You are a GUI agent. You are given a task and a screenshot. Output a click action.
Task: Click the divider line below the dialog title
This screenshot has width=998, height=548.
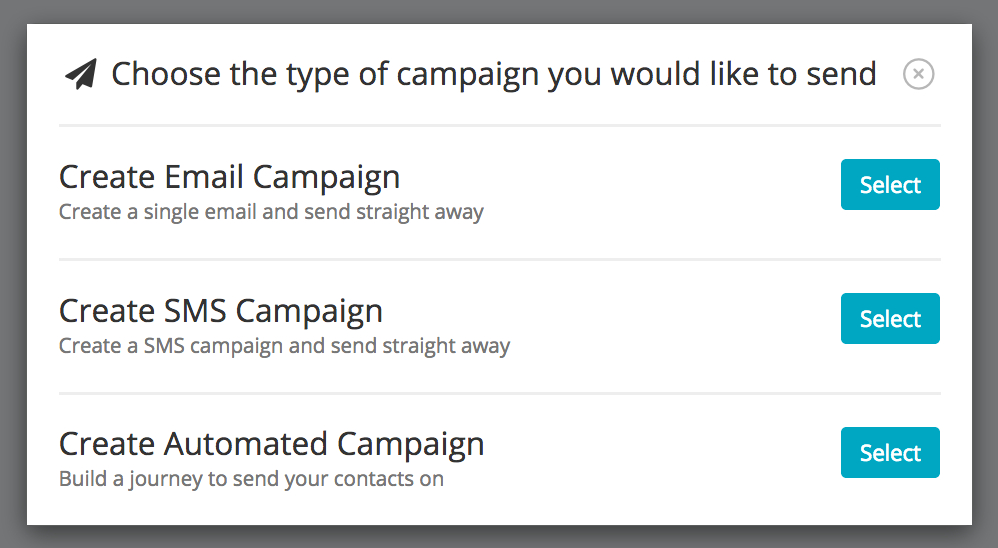click(500, 125)
